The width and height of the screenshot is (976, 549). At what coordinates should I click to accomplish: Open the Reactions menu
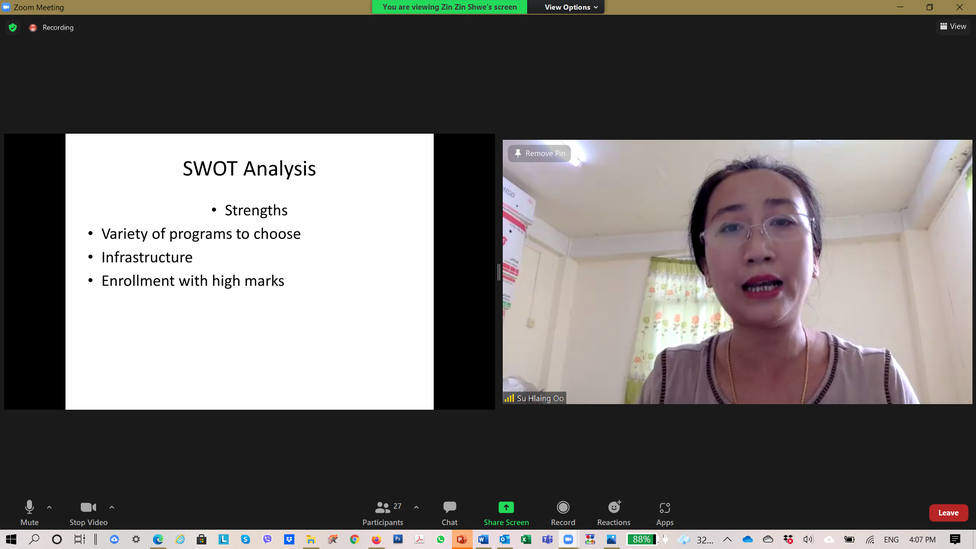pyautogui.click(x=614, y=513)
